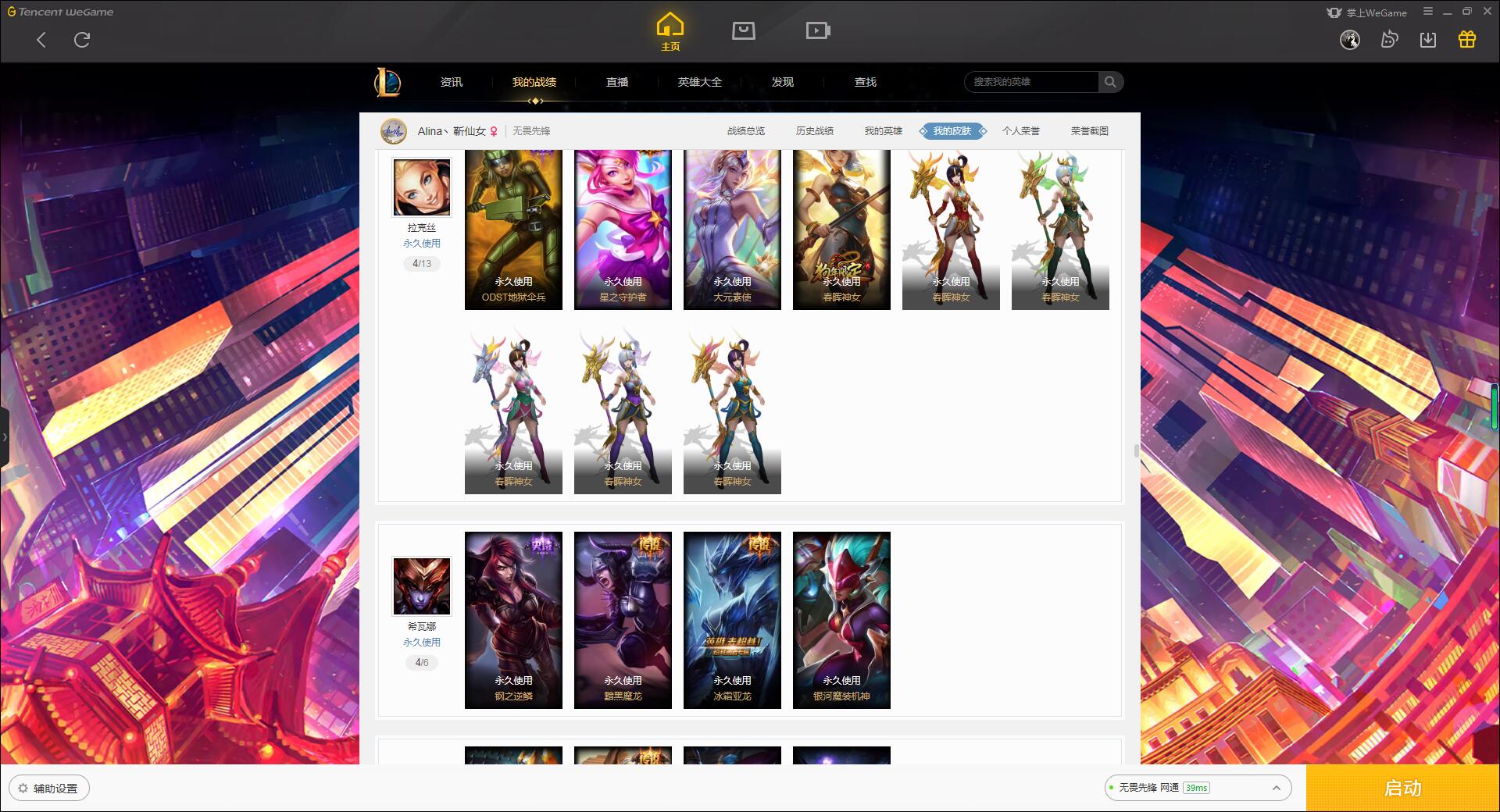Screen dimensions: 1500x812
Task: Open the 黯黑魔龙 skin card
Action: (623, 621)
